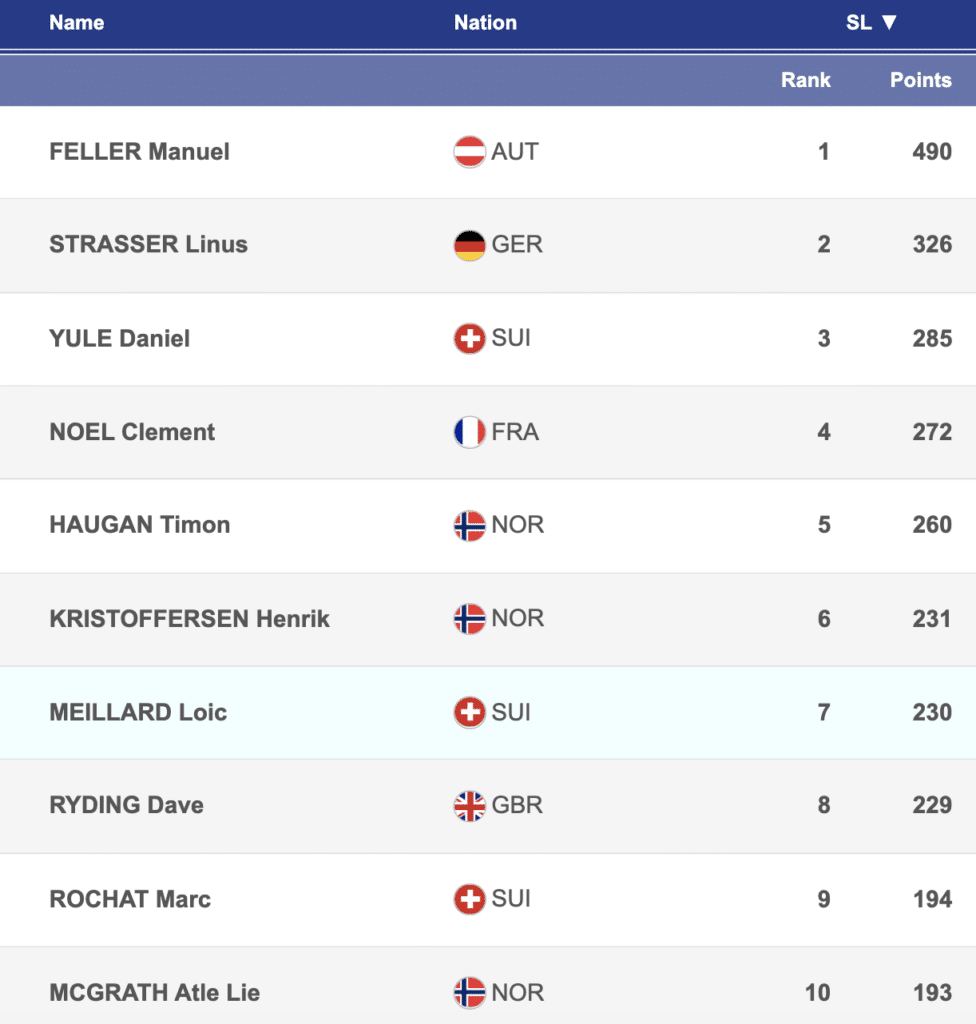Click the Rank subheader
976x1024 pixels.
tap(805, 80)
